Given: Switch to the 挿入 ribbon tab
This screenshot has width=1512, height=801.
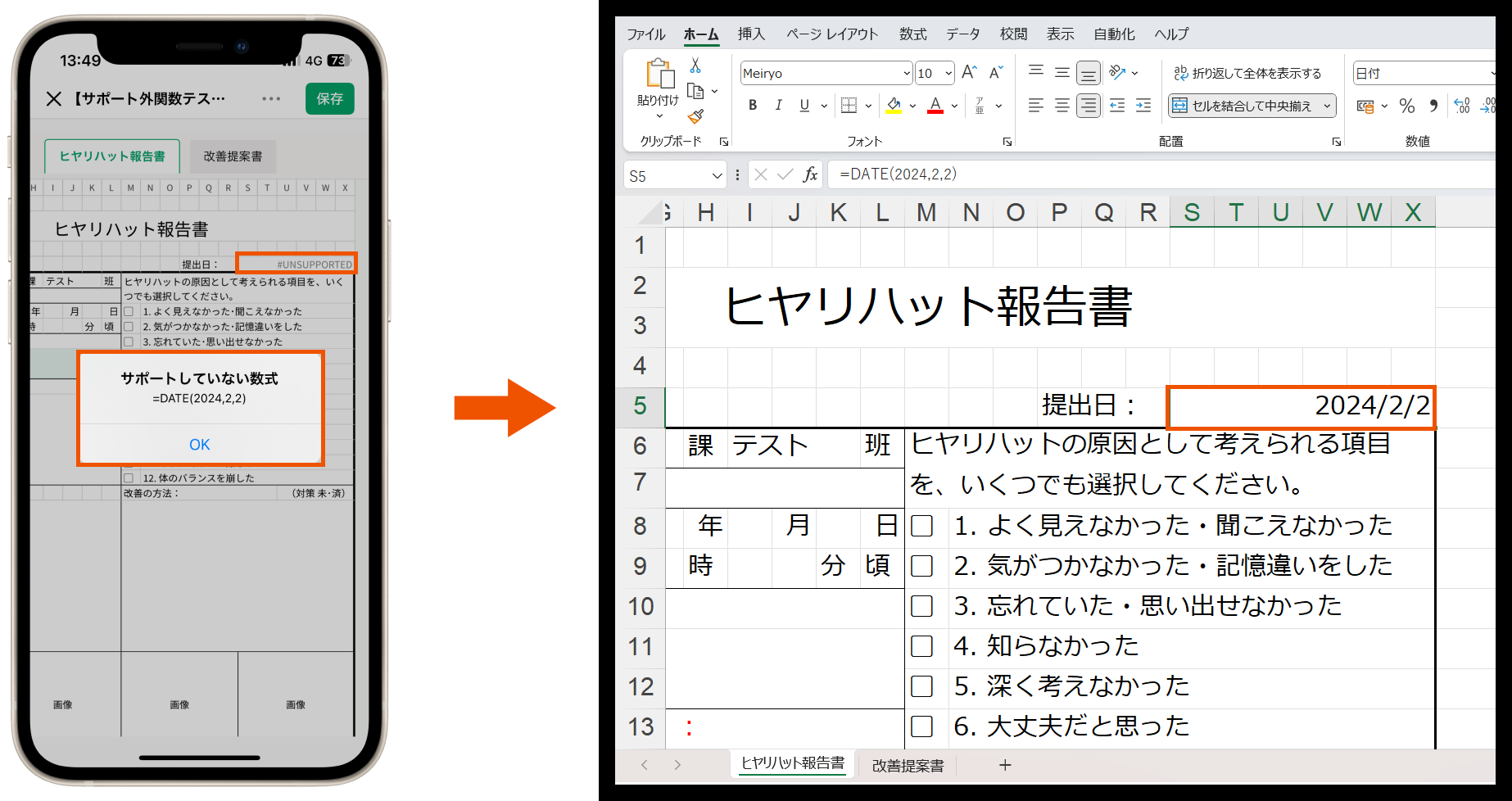Looking at the screenshot, I should click(x=750, y=34).
